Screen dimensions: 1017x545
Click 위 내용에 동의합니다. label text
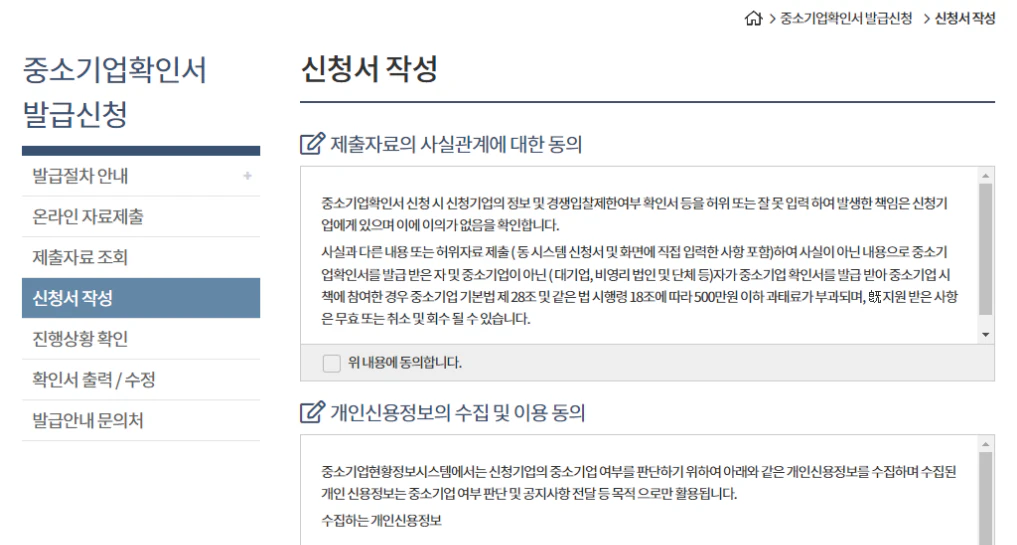[405, 363]
